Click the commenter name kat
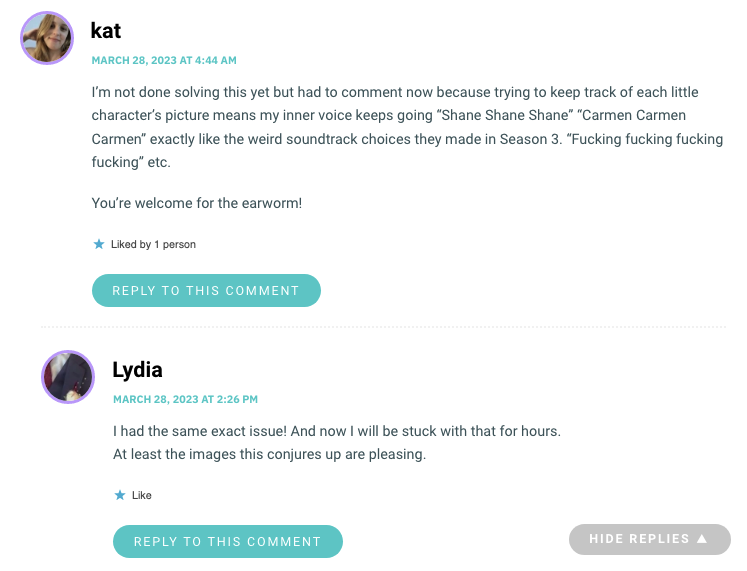The image size is (747, 571). [x=105, y=31]
